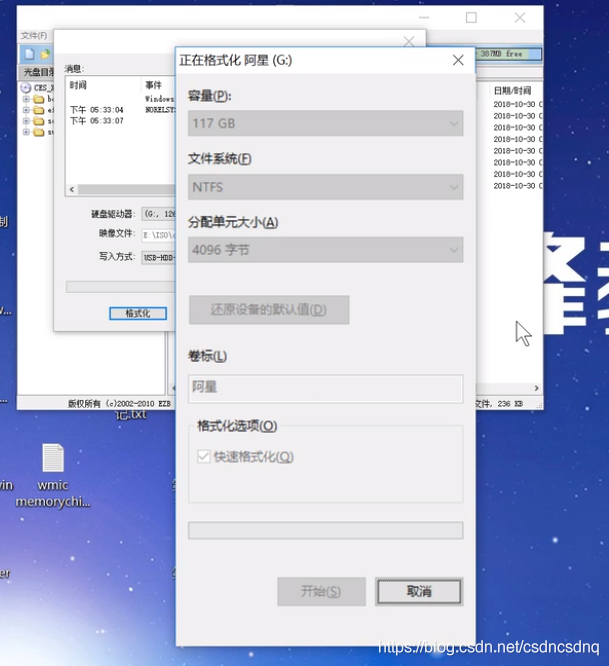Select the 'e' folder icon in tree
This screenshot has width=609, height=666.
39,110
